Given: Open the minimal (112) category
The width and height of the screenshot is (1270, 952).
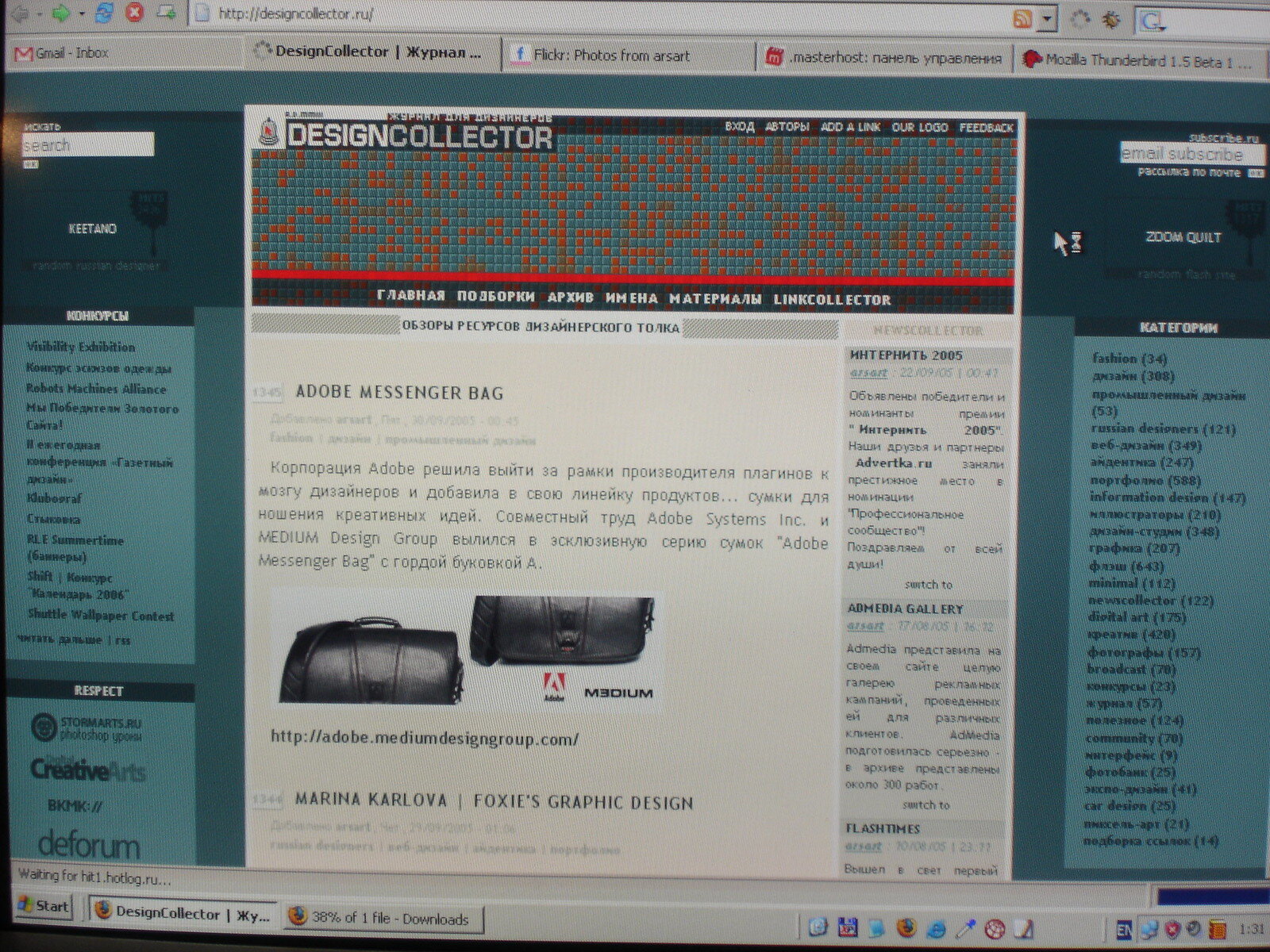Looking at the screenshot, I should click(1132, 583).
